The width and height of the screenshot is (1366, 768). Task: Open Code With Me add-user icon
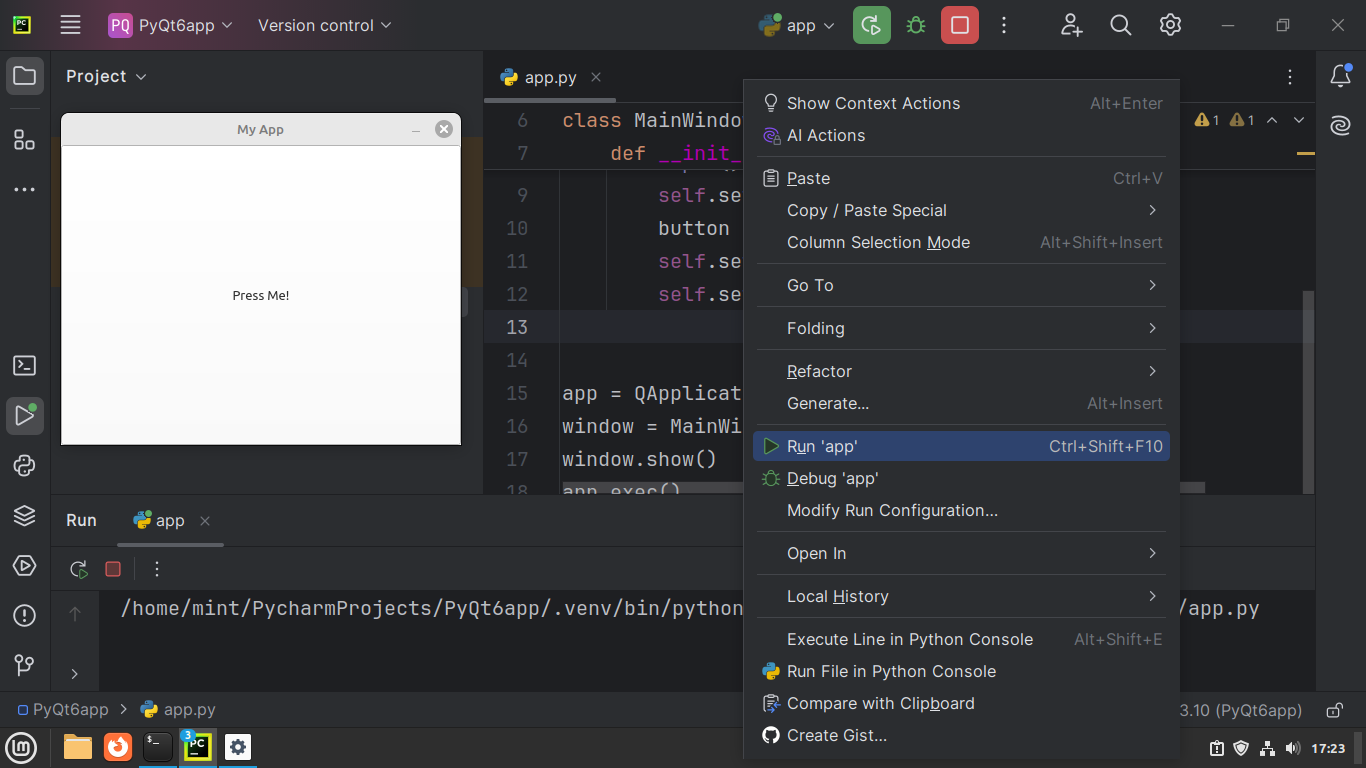point(1071,25)
